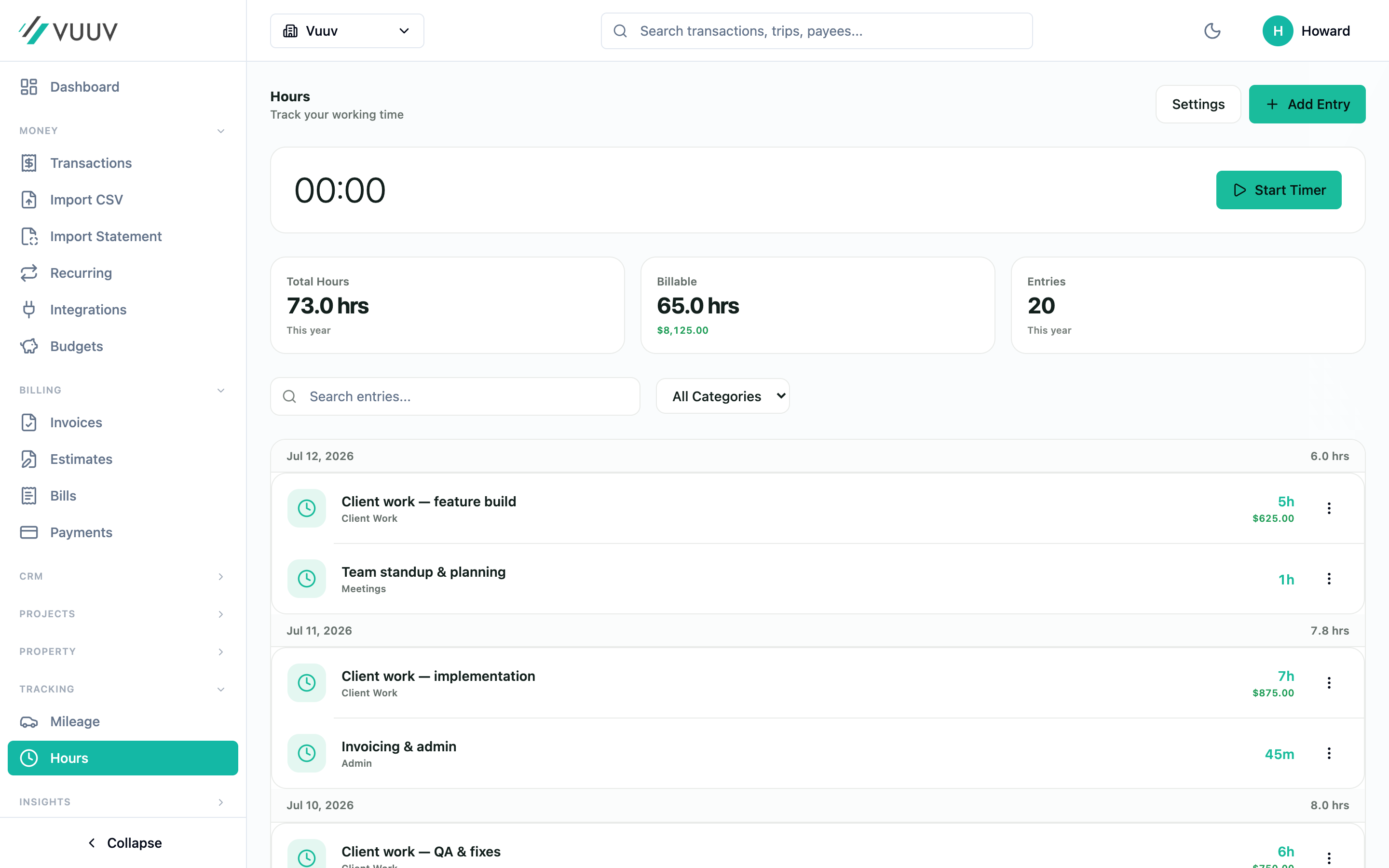This screenshot has width=1389, height=868.
Task: Click Add Entry button
Action: coord(1307,104)
